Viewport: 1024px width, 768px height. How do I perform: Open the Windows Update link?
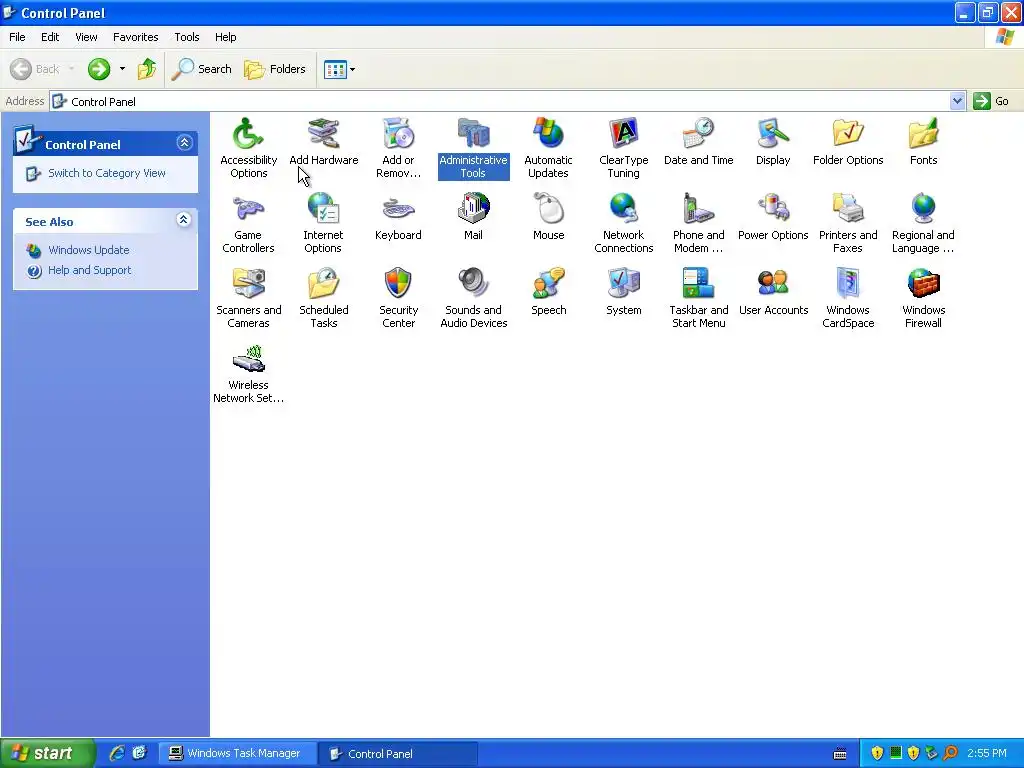(88, 250)
